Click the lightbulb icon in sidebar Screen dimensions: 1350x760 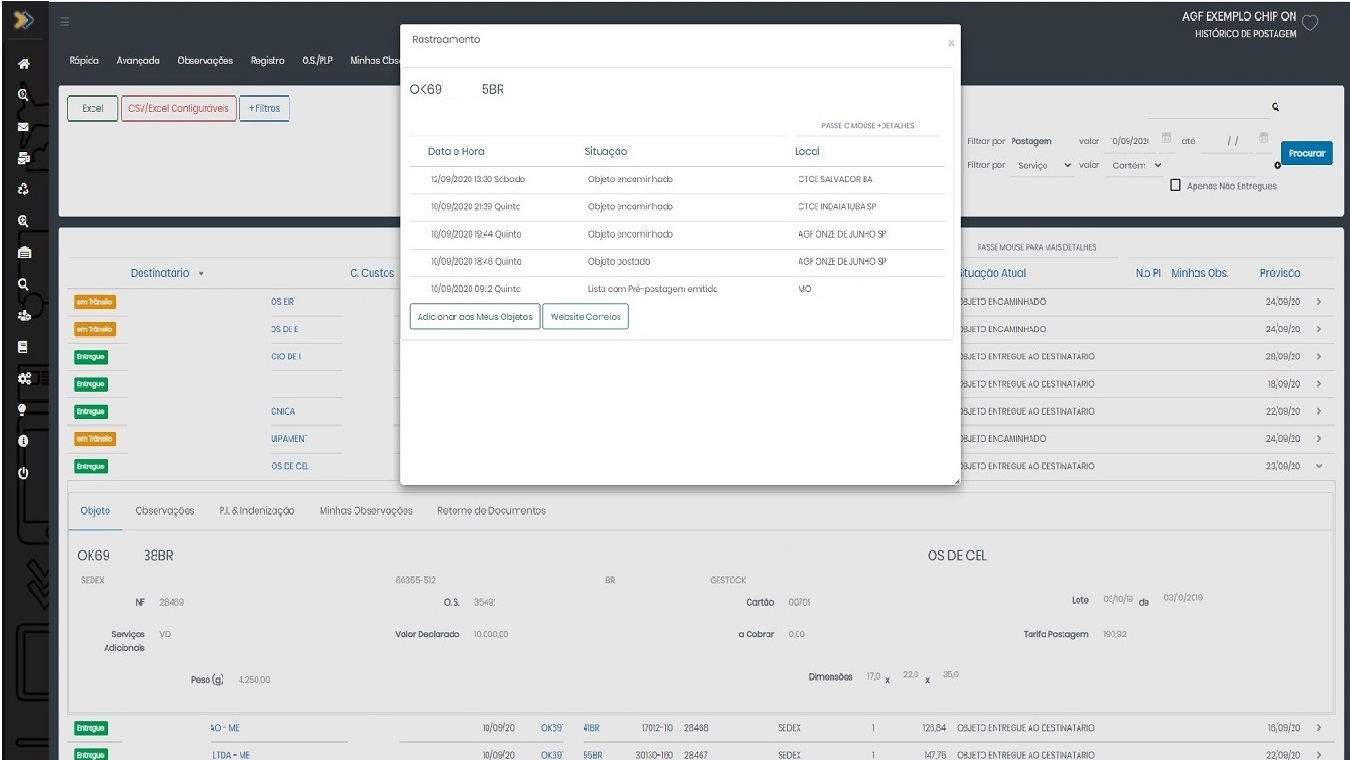pos(23,409)
